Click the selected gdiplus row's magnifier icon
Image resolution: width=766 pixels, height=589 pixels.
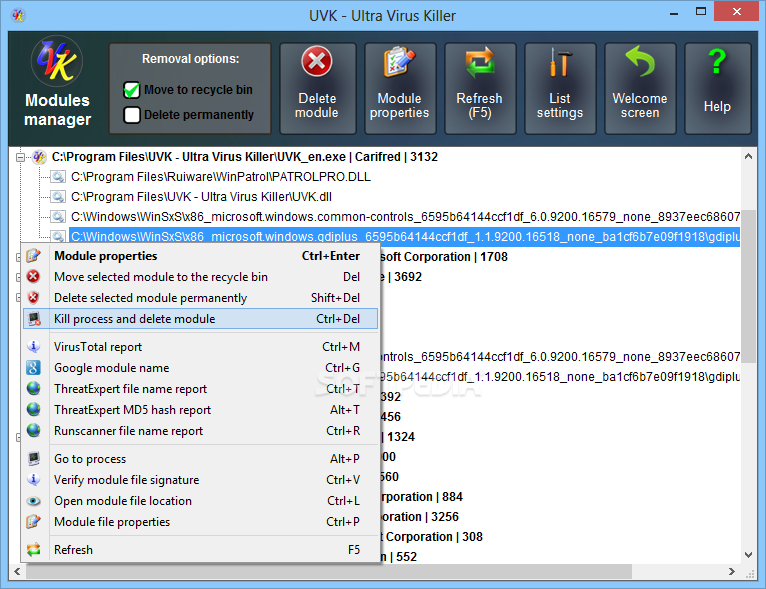point(58,236)
